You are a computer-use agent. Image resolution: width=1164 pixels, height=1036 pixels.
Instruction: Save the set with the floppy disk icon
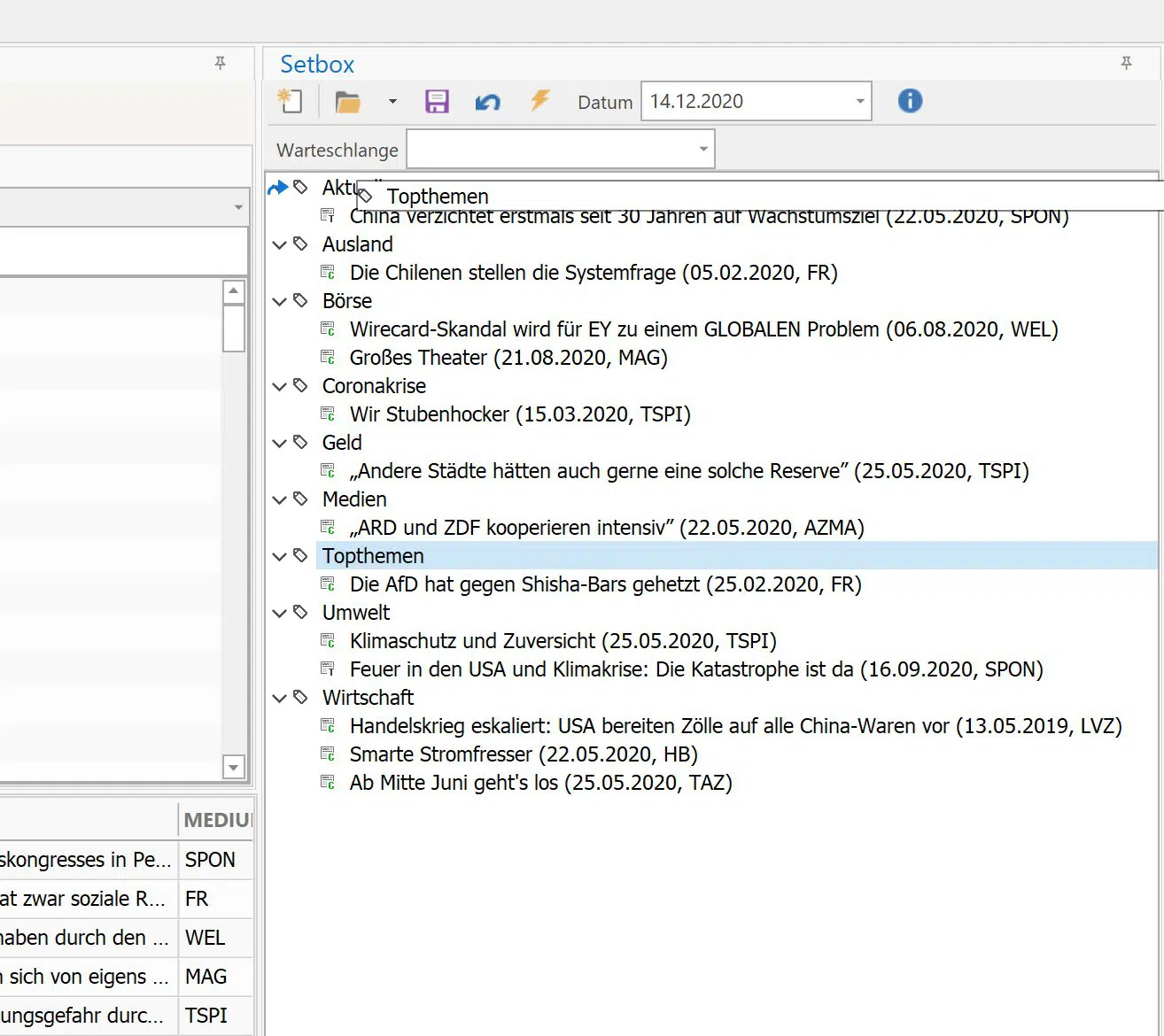point(437,102)
